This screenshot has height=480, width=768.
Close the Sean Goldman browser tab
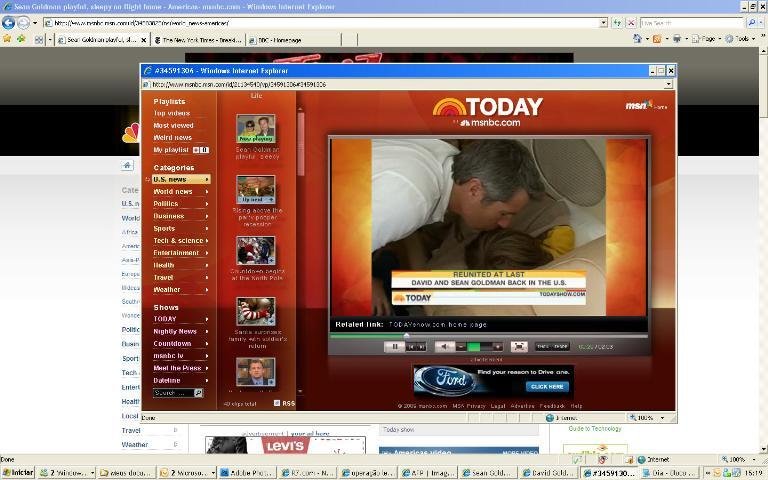point(144,40)
